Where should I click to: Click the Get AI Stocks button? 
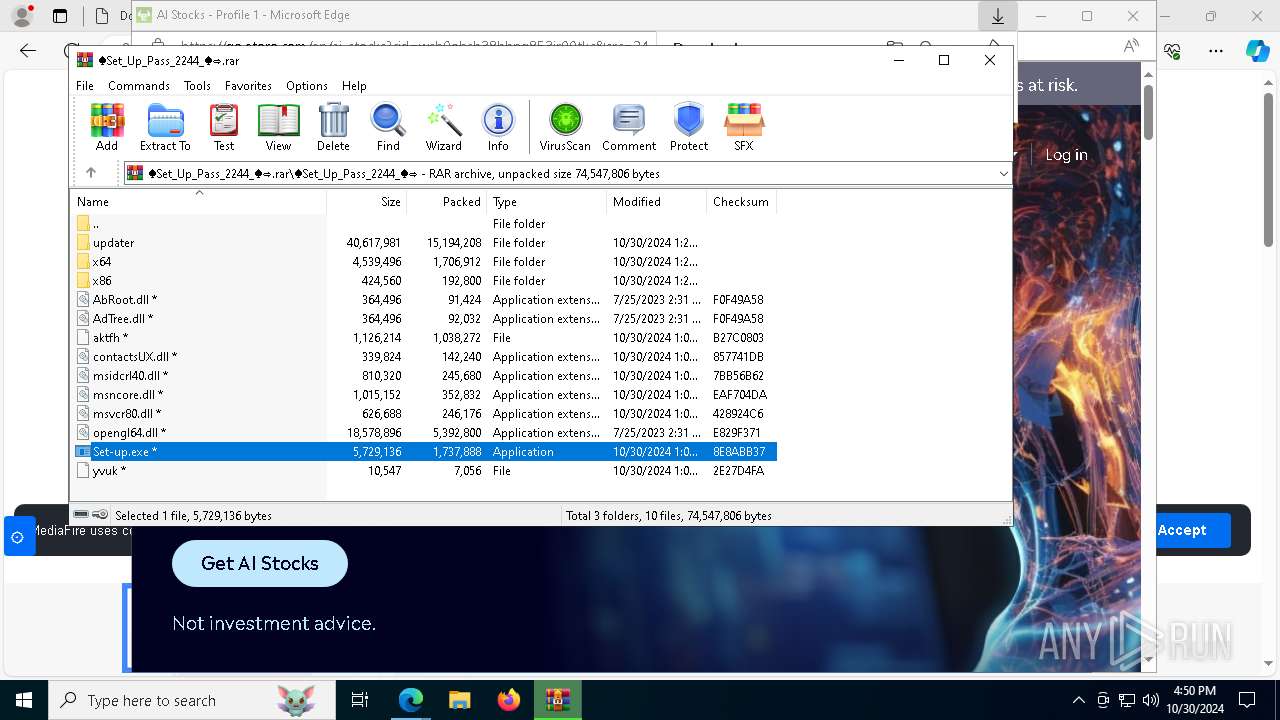point(260,563)
